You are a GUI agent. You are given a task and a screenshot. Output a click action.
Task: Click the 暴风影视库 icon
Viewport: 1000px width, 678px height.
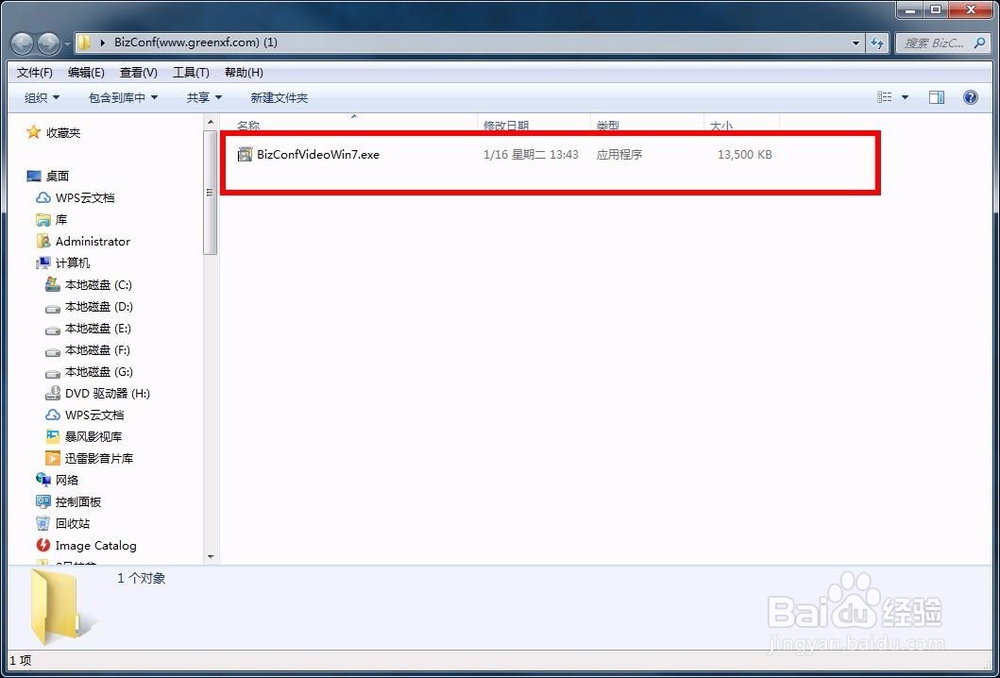point(53,436)
